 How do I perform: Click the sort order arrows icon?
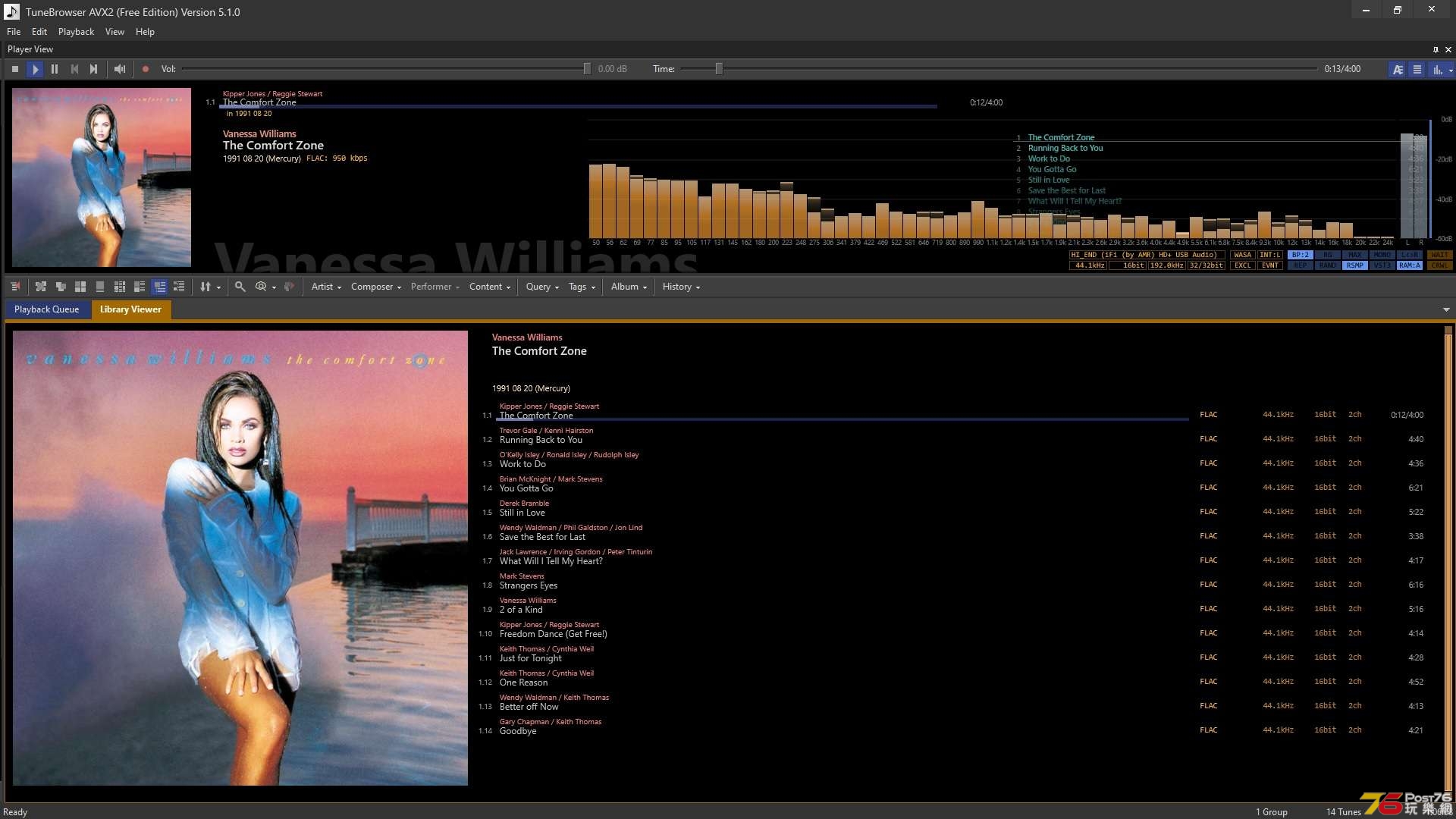(x=205, y=287)
